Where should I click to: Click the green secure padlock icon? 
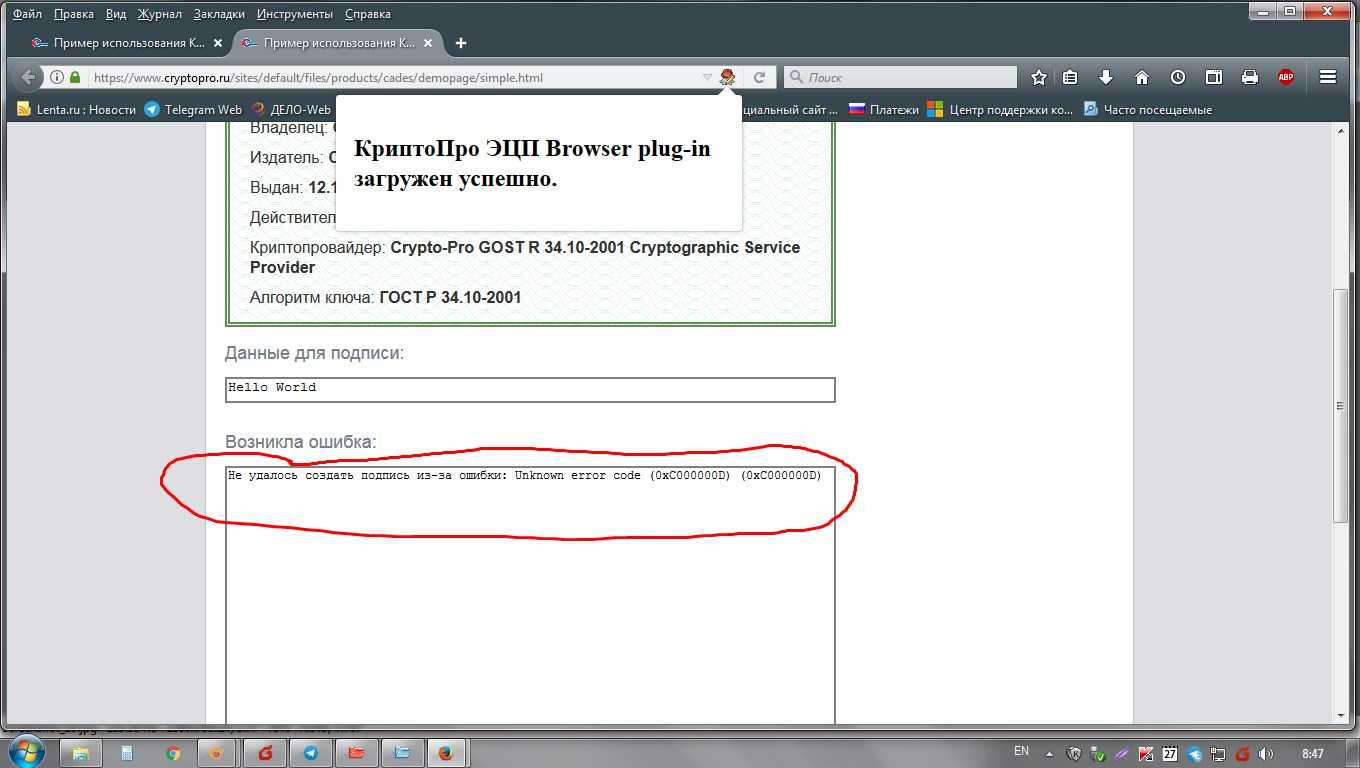point(74,77)
